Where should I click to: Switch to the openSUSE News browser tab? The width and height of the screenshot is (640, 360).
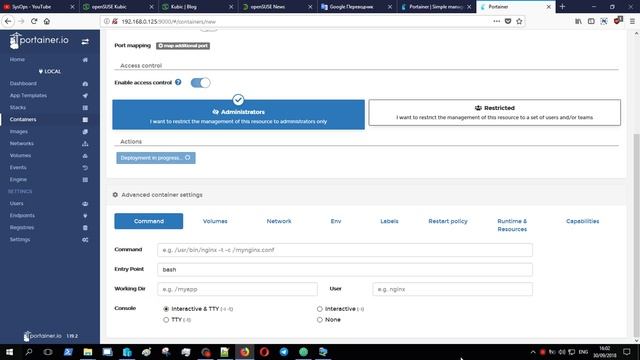pos(276,7)
